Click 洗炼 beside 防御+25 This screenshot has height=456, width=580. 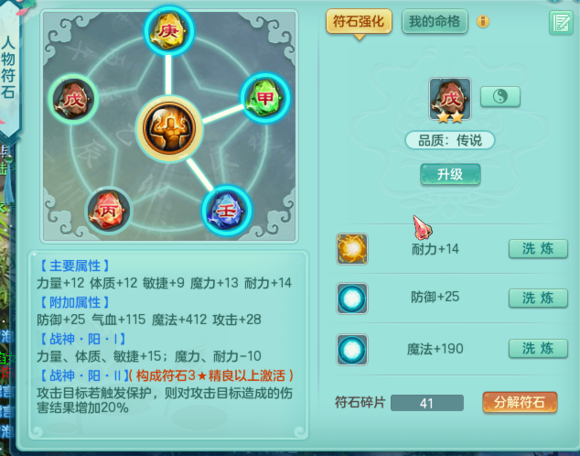pos(538,298)
